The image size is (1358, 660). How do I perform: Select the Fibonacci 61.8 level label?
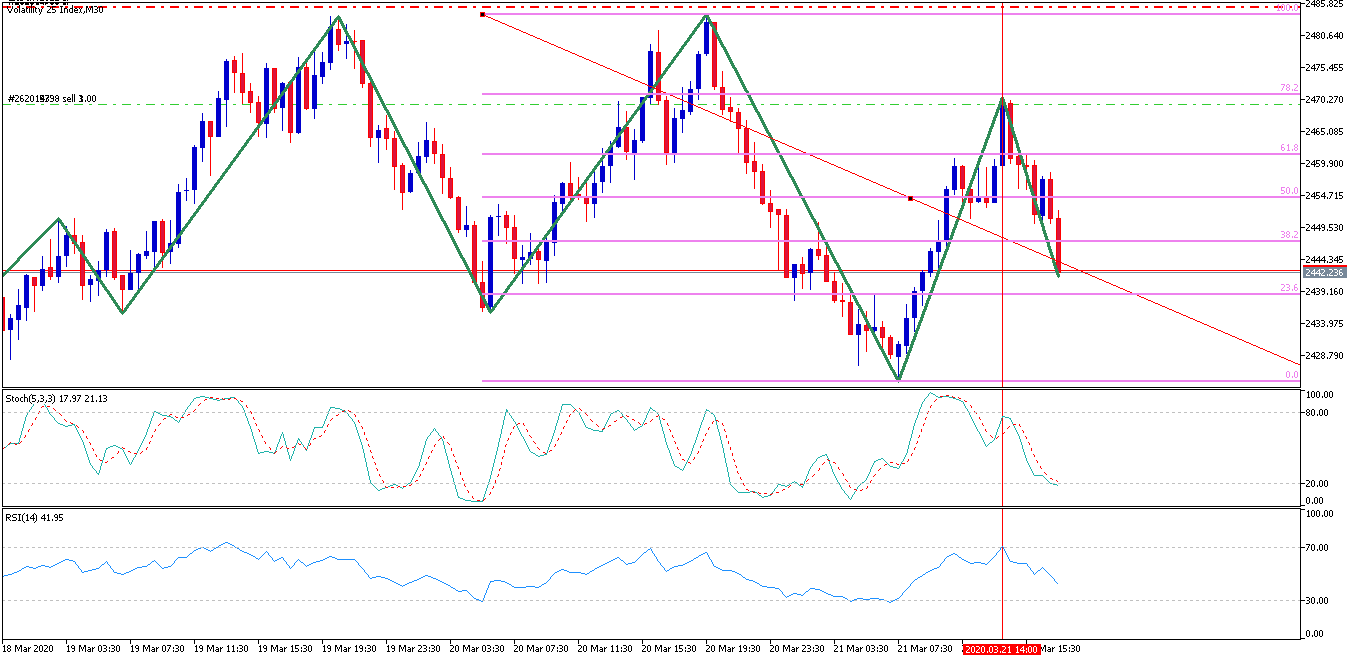pos(1289,147)
